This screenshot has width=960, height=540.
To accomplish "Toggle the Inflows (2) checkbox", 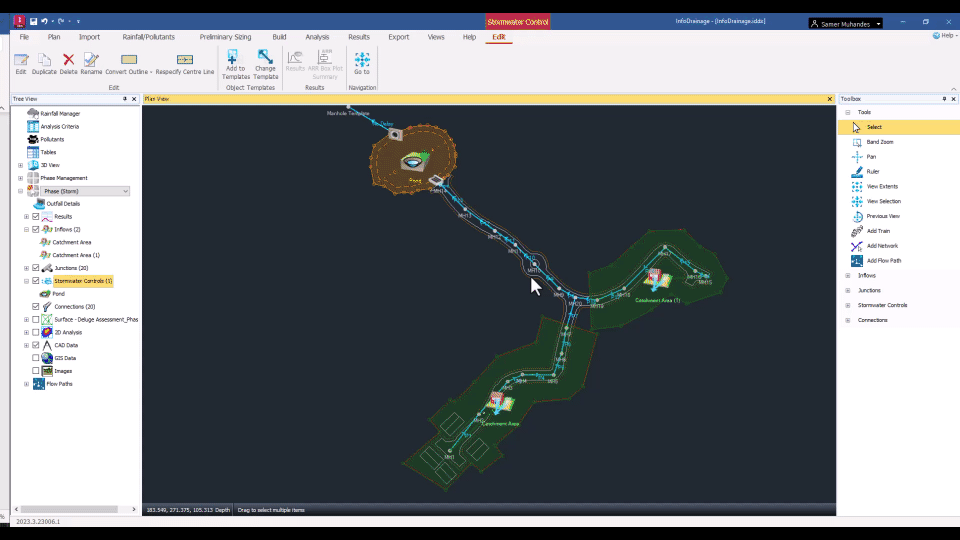I will [x=36, y=230].
